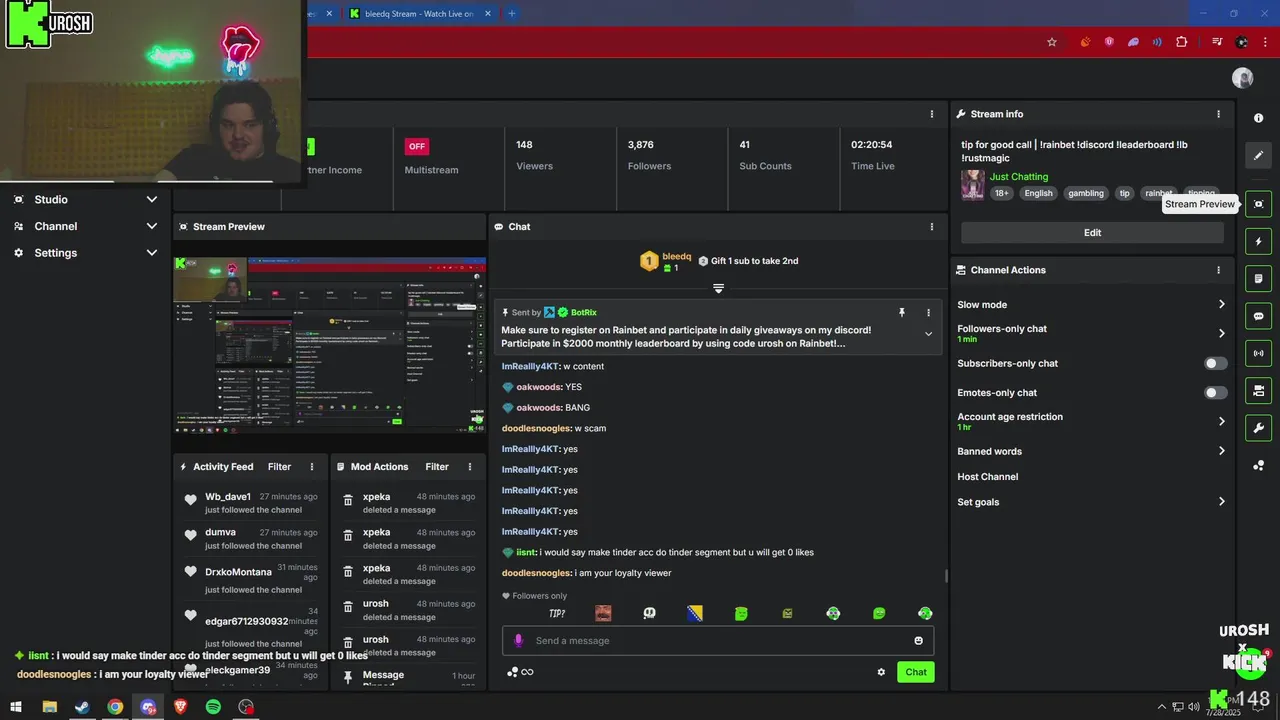Open Stream info three-dot menu
1280x720 pixels.
click(1218, 114)
